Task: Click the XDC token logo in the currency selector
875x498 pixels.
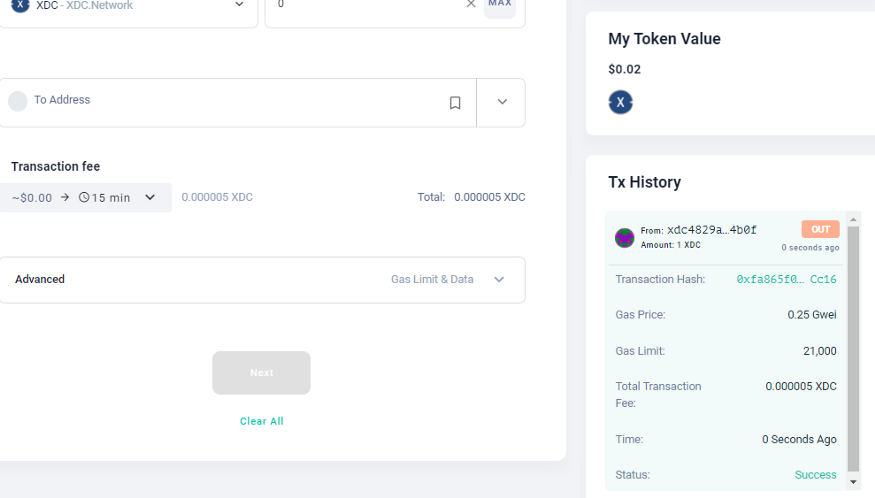Action: pos(20,5)
